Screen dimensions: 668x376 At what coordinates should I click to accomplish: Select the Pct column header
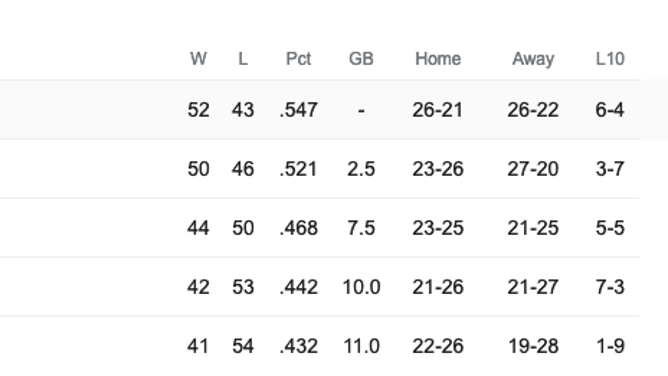coord(298,59)
